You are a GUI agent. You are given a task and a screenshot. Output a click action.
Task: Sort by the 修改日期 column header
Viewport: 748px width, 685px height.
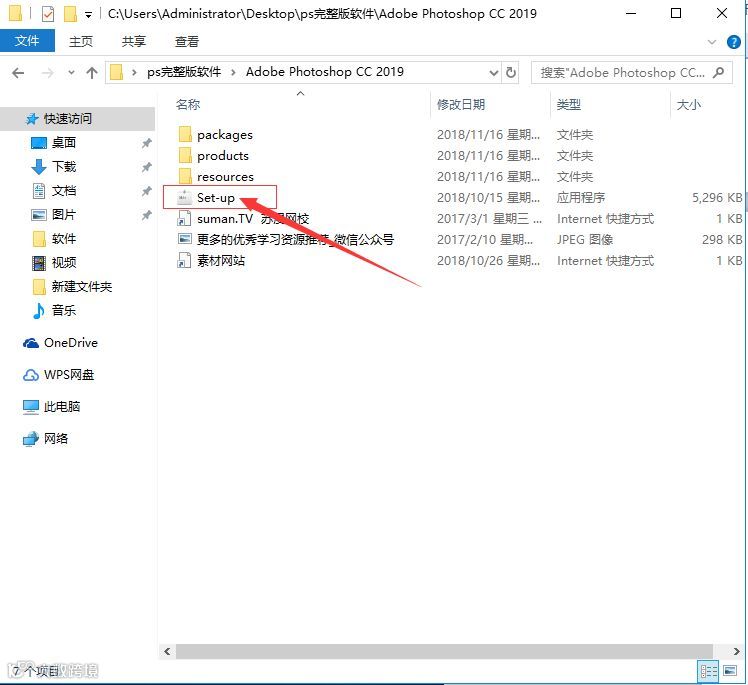(x=461, y=104)
